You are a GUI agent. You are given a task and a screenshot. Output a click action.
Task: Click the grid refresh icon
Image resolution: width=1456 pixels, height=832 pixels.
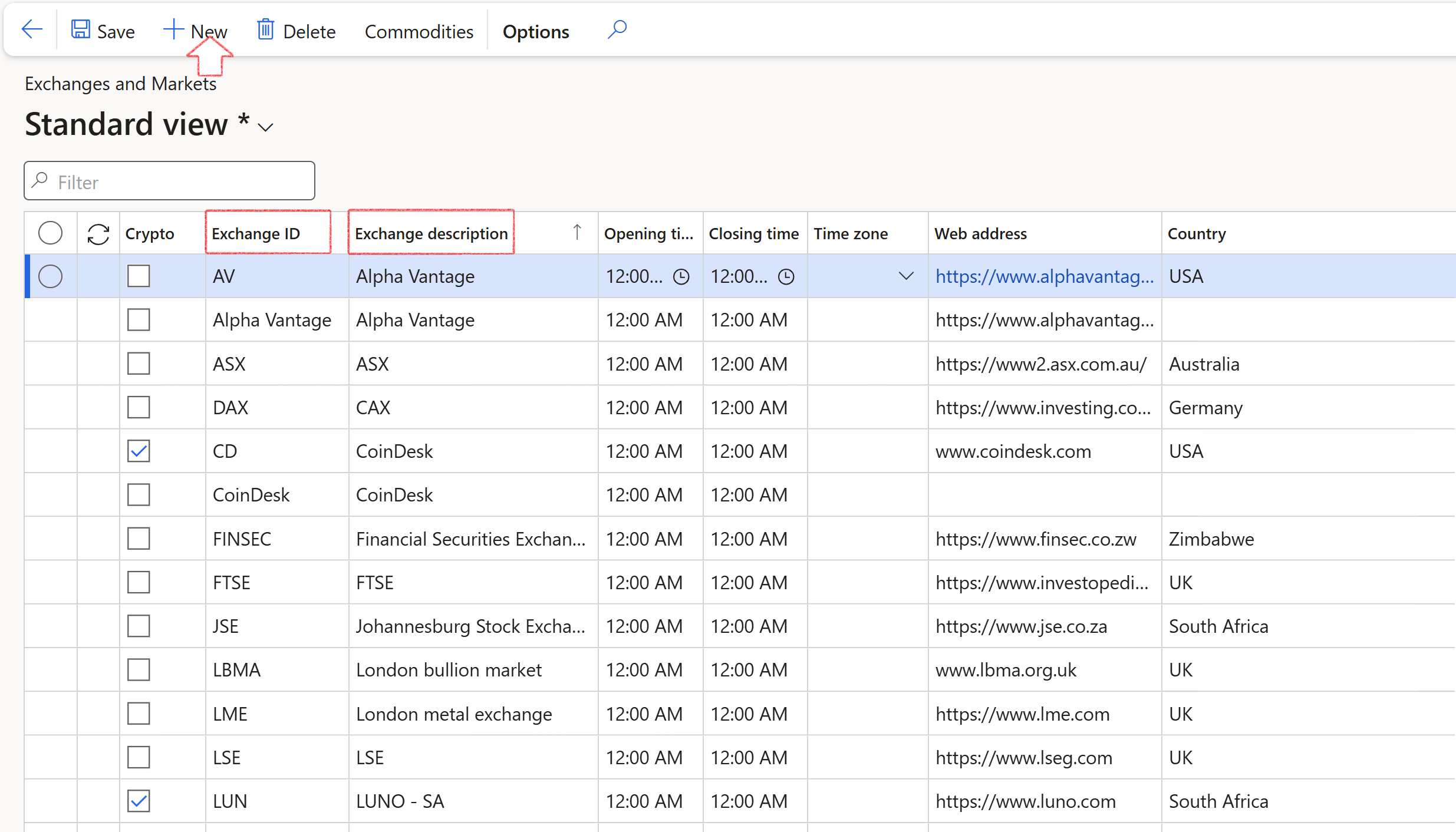98,234
